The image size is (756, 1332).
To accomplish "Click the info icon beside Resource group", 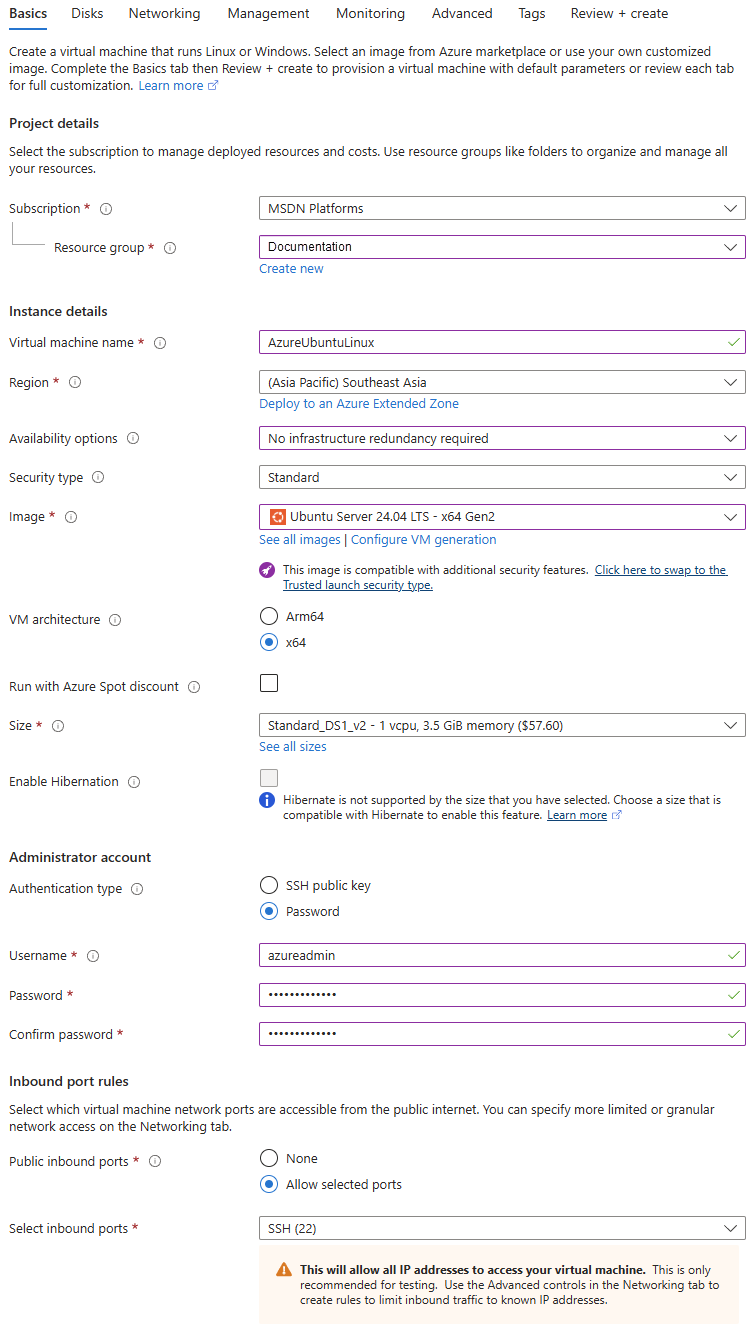I will tap(170, 248).
